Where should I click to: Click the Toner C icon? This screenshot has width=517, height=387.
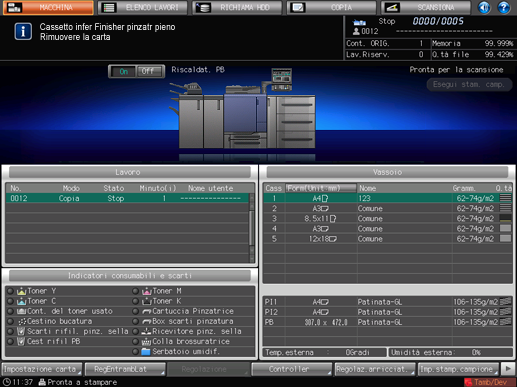[x=21, y=301]
